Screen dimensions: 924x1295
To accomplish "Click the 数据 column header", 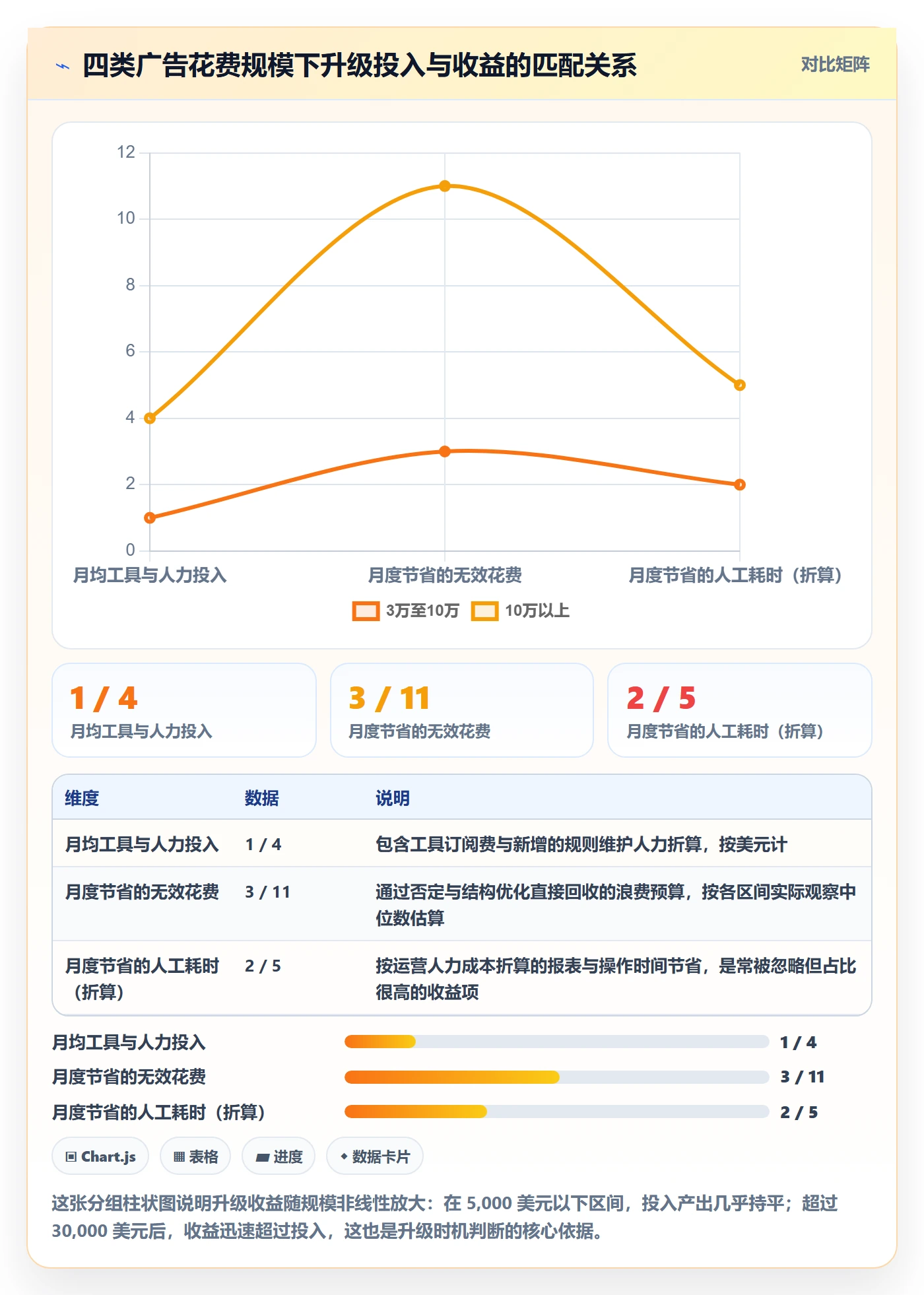I will coord(262,798).
